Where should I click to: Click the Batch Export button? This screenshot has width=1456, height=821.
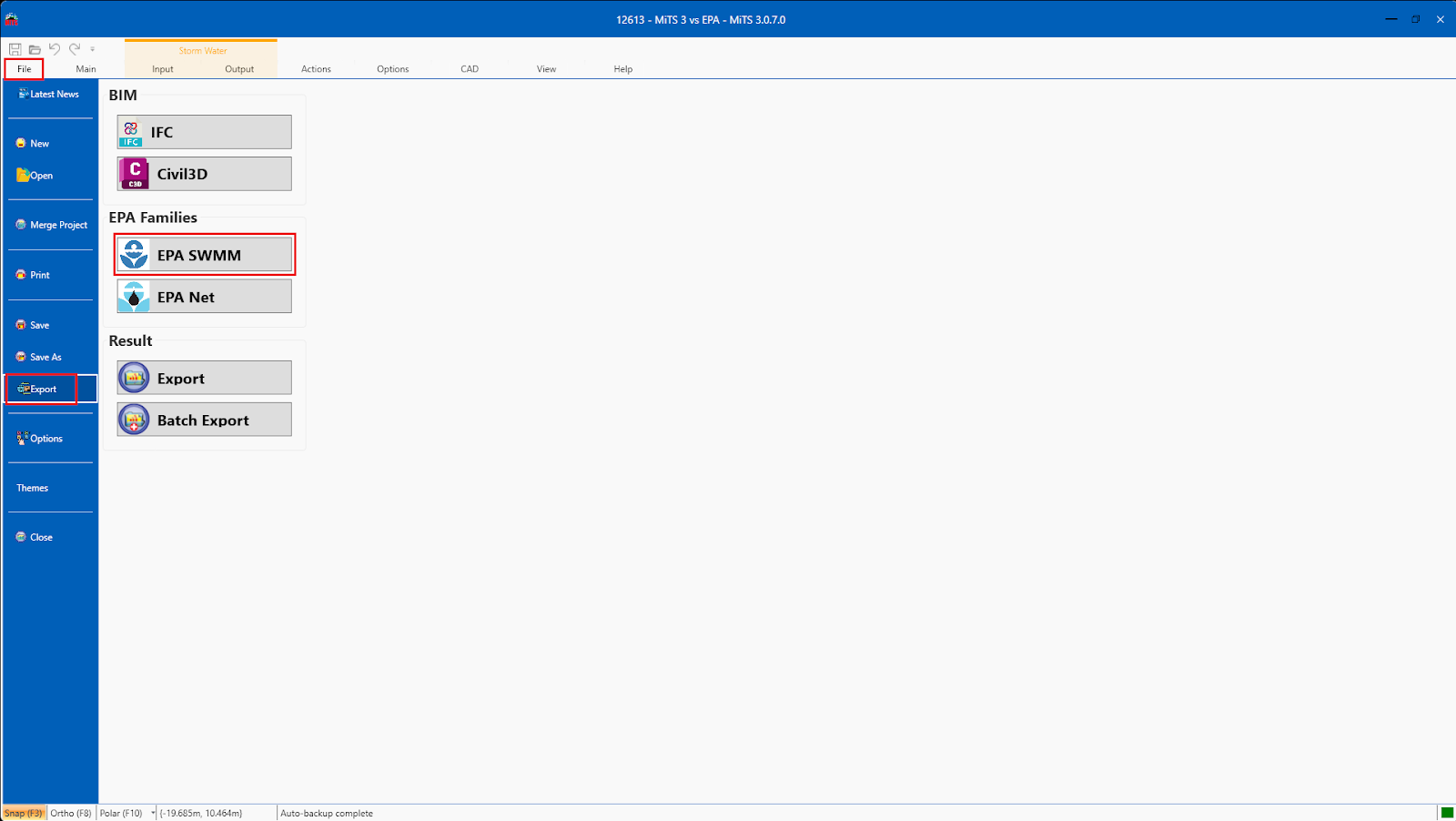tap(204, 420)
